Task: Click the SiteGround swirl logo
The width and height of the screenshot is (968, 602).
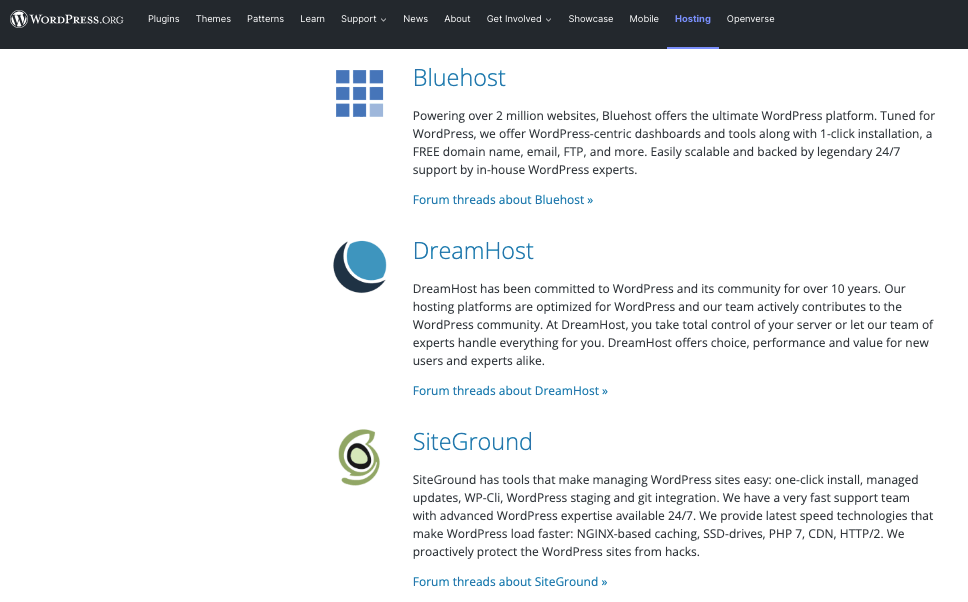Action: 359,458
